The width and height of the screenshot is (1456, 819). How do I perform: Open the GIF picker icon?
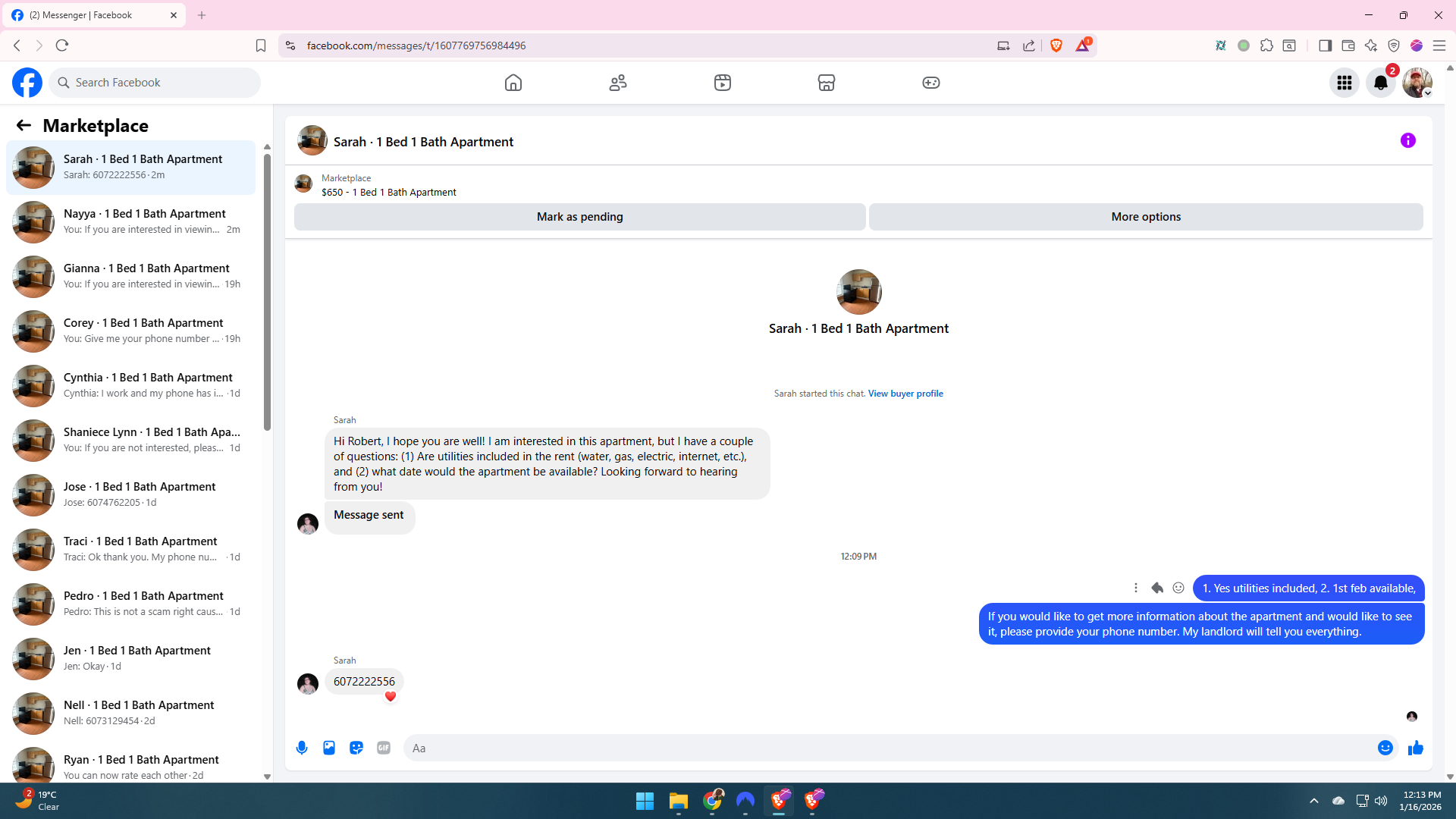[384, 748]
